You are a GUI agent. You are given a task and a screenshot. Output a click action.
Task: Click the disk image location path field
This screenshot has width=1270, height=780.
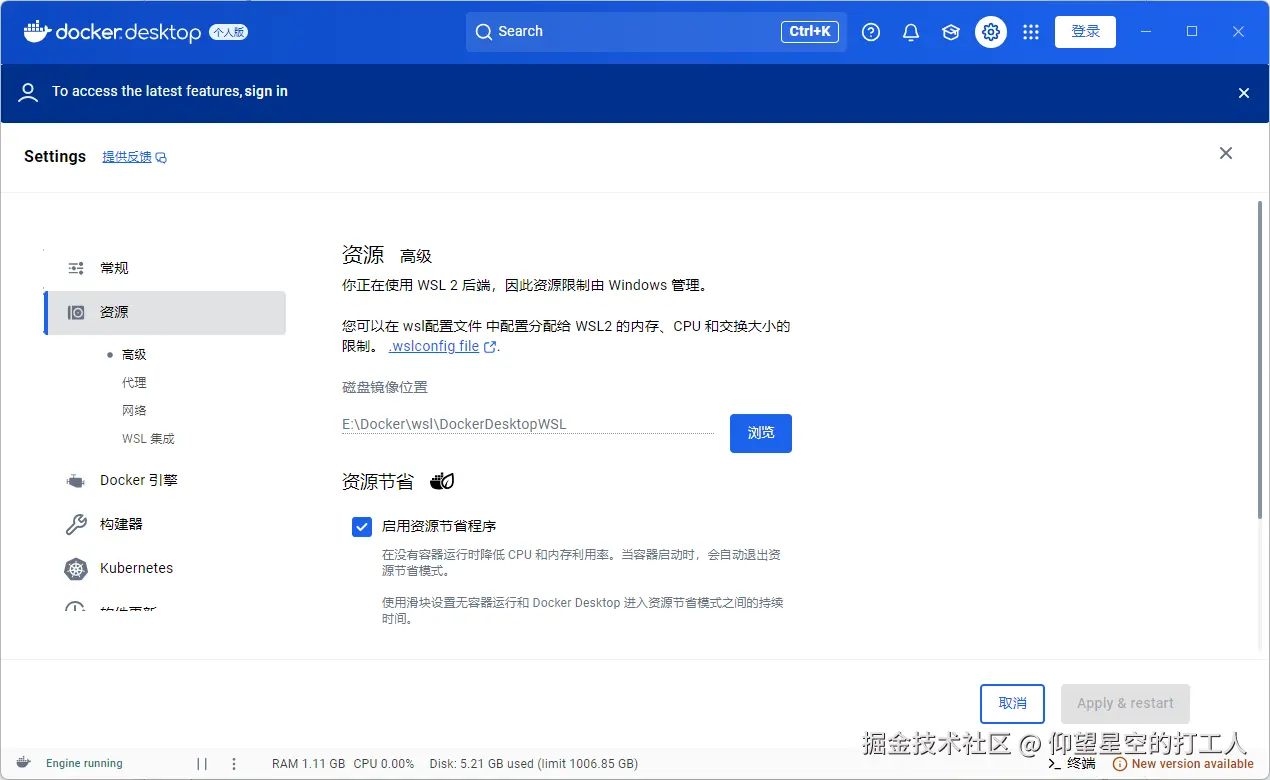pyautogui.click(x=528, y=424)
